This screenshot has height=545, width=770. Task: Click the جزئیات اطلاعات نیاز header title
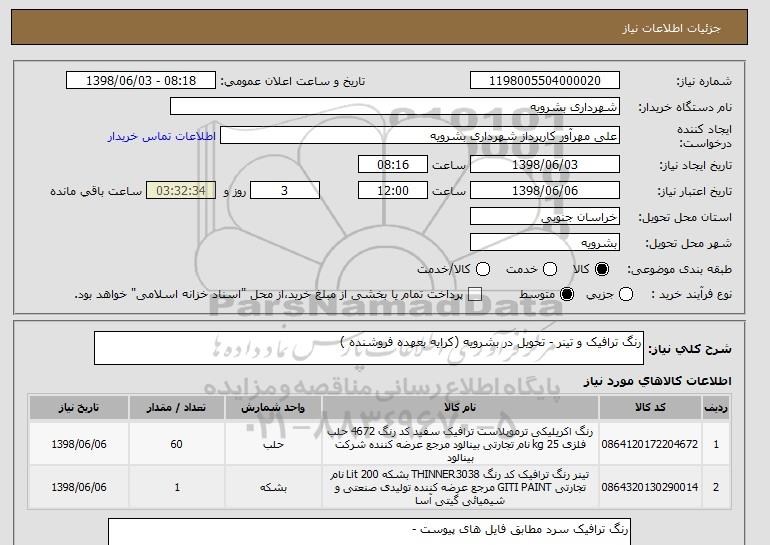(x=671, y=28)
